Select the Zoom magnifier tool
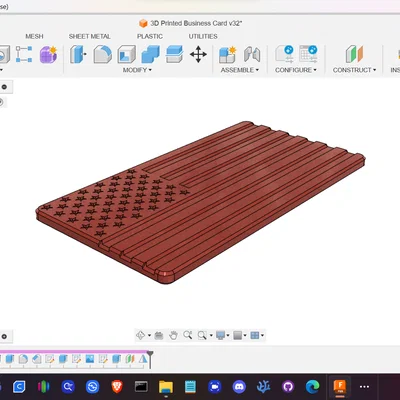The height and width of the screenshot is (400, 400). tap(188, 335)
